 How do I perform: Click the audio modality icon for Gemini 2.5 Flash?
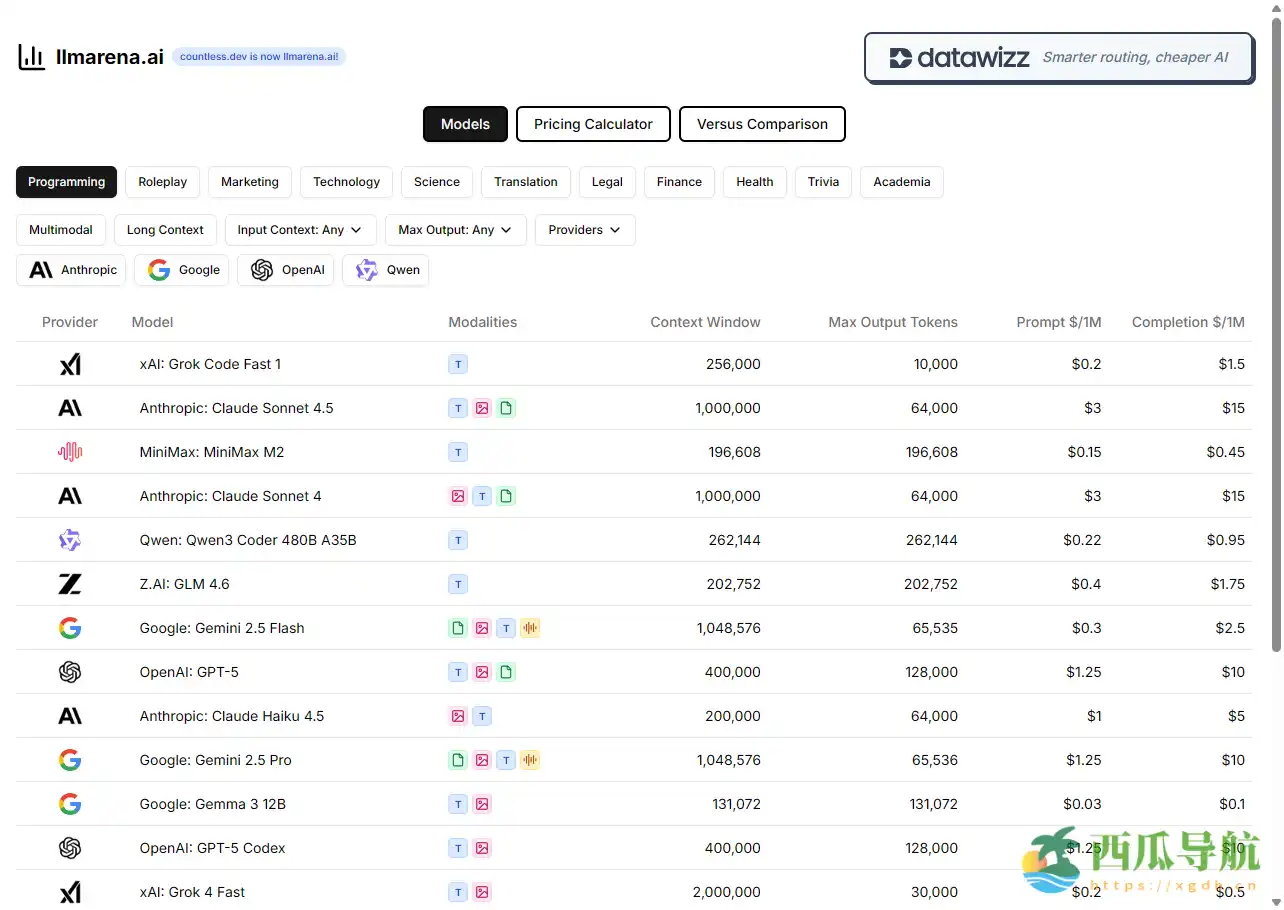click(530, 628)
